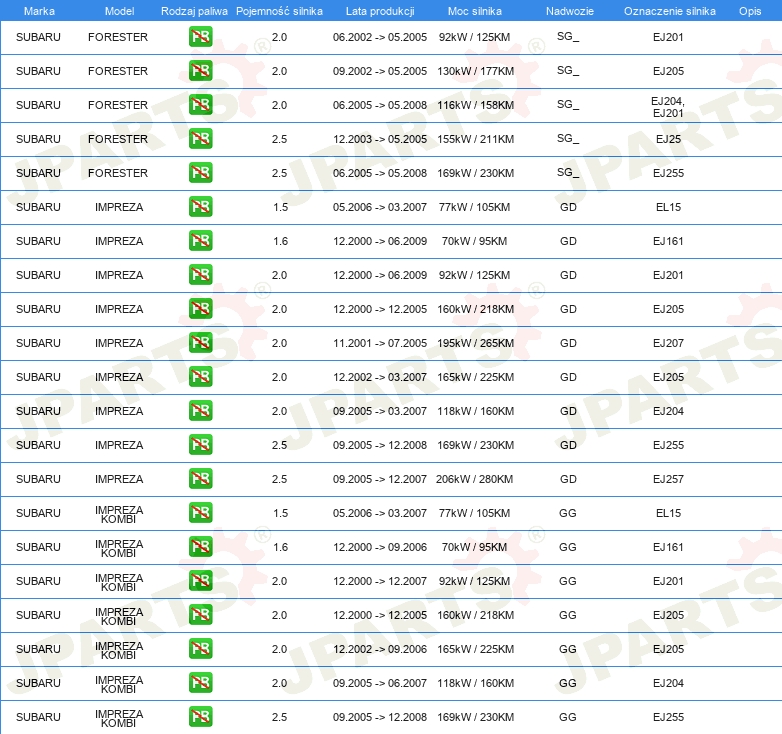Click the fuel icon for the Impreza EJ207 row
Viewport: 782px width, 734px height.
click(x=200, y=343)
